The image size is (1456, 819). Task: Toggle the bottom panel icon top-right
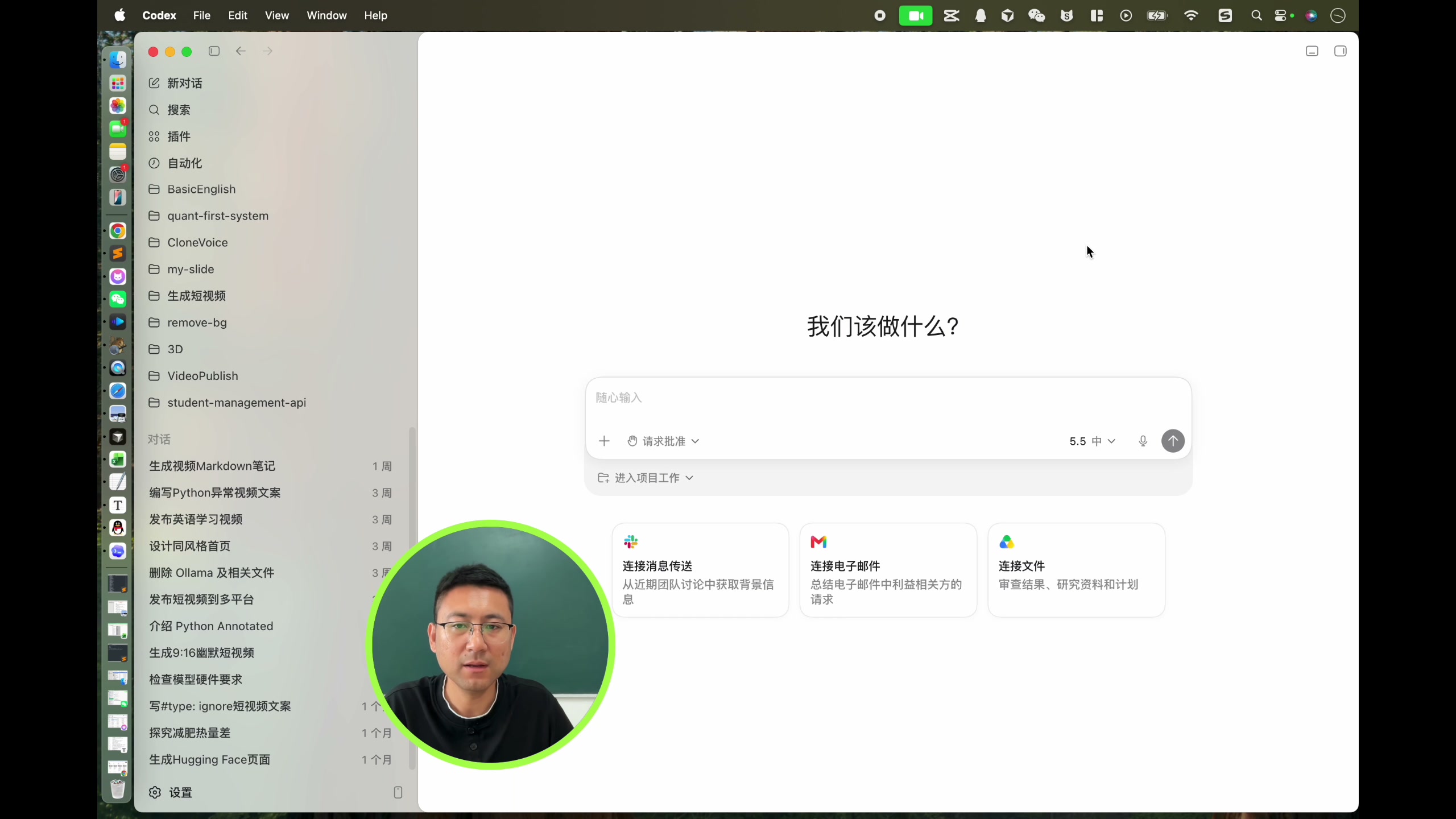click(1312, 51)
